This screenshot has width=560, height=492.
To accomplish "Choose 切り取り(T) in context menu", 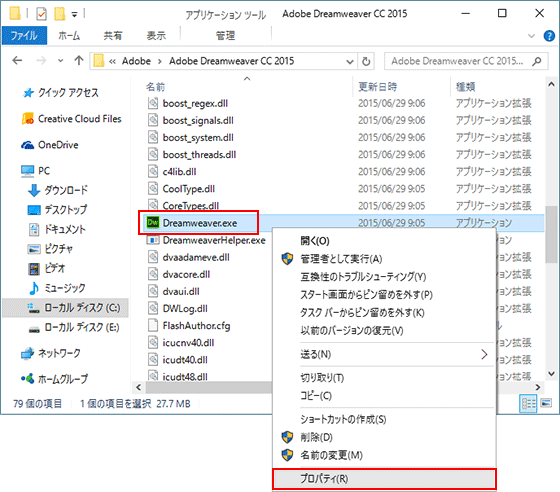I will [x=384, y=378].
